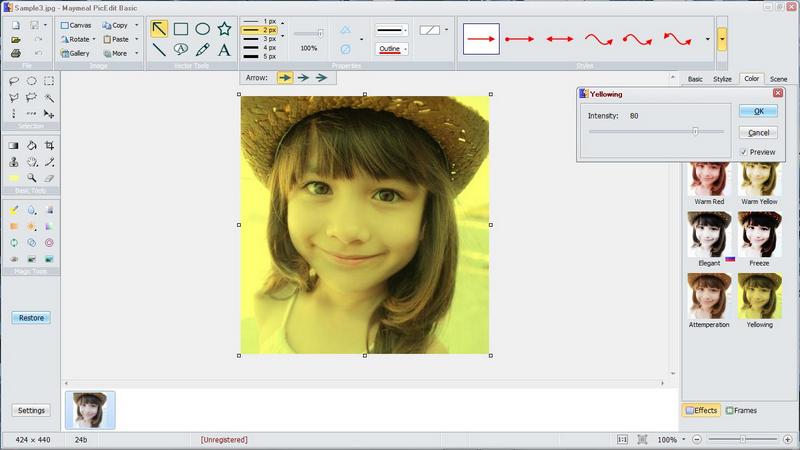Open the Effects panel tab
The height and width of the screenshot is (450, 800).
click(x=702, y=410)
